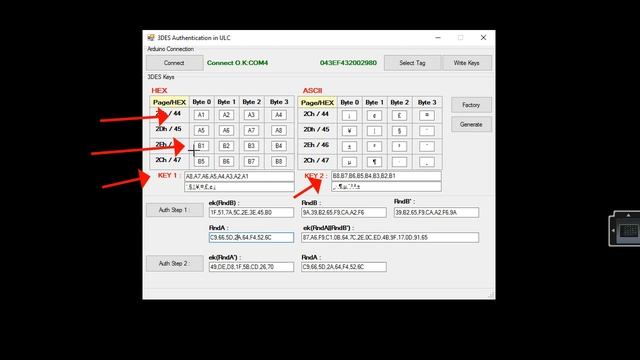The image size is (640, 360).
Task: Select the HEX cell containing A2
Action: (x=226, y=115)
